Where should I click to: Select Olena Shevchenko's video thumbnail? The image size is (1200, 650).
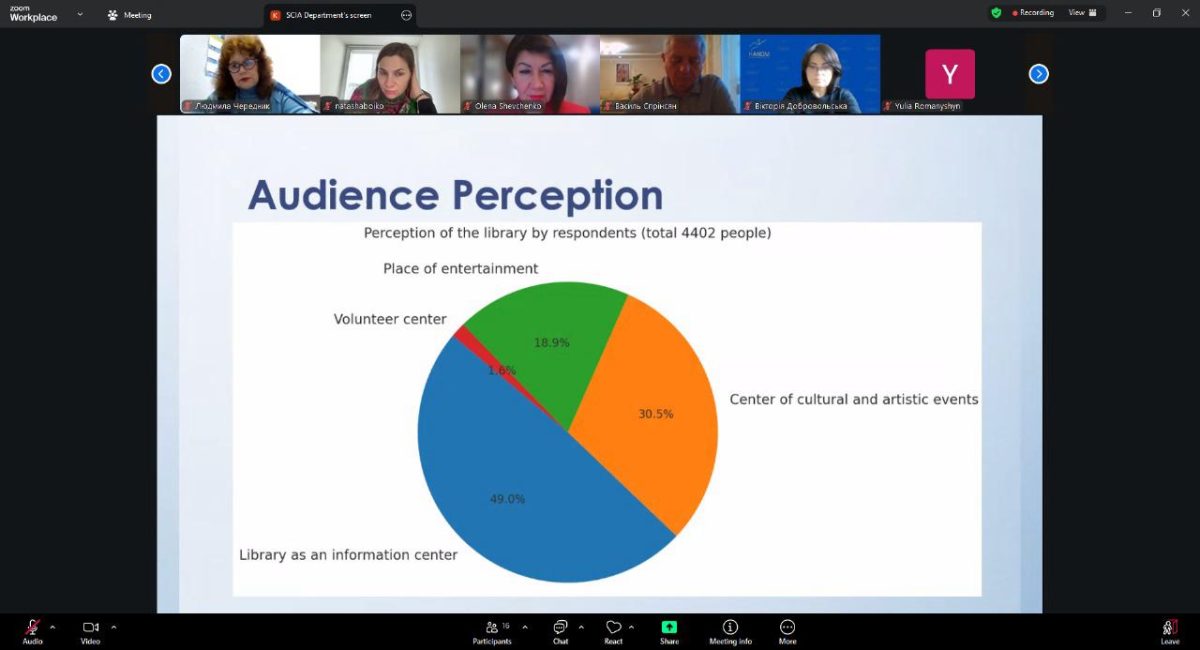(x=530, y=73)
